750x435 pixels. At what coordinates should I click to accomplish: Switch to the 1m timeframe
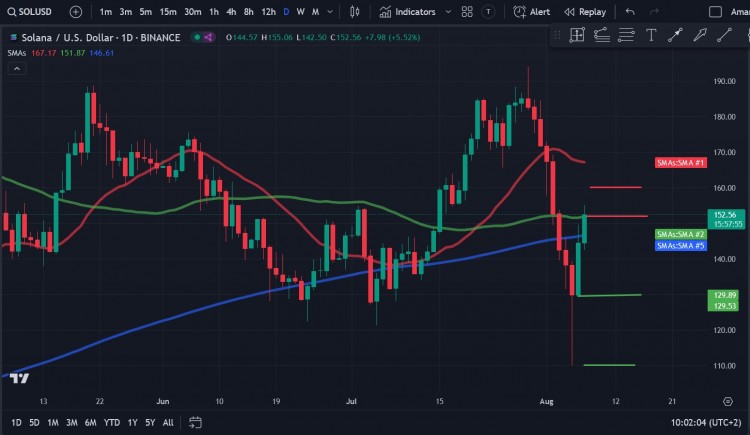coord(106,11)
